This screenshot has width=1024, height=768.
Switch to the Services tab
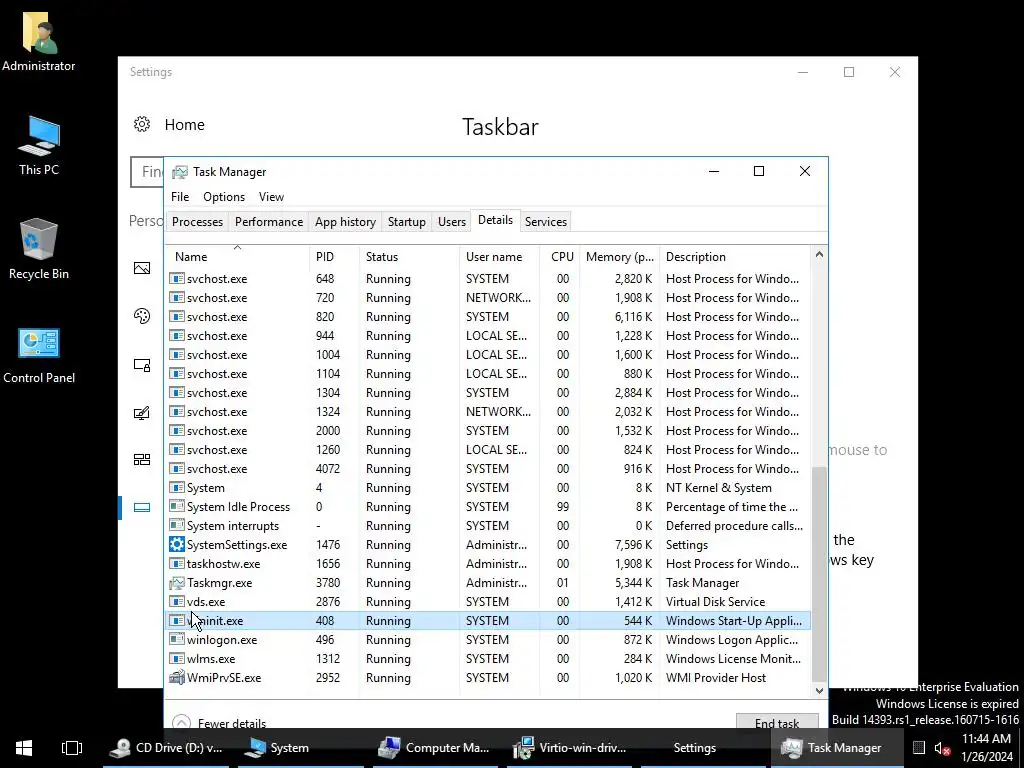[x=545, y=221]
